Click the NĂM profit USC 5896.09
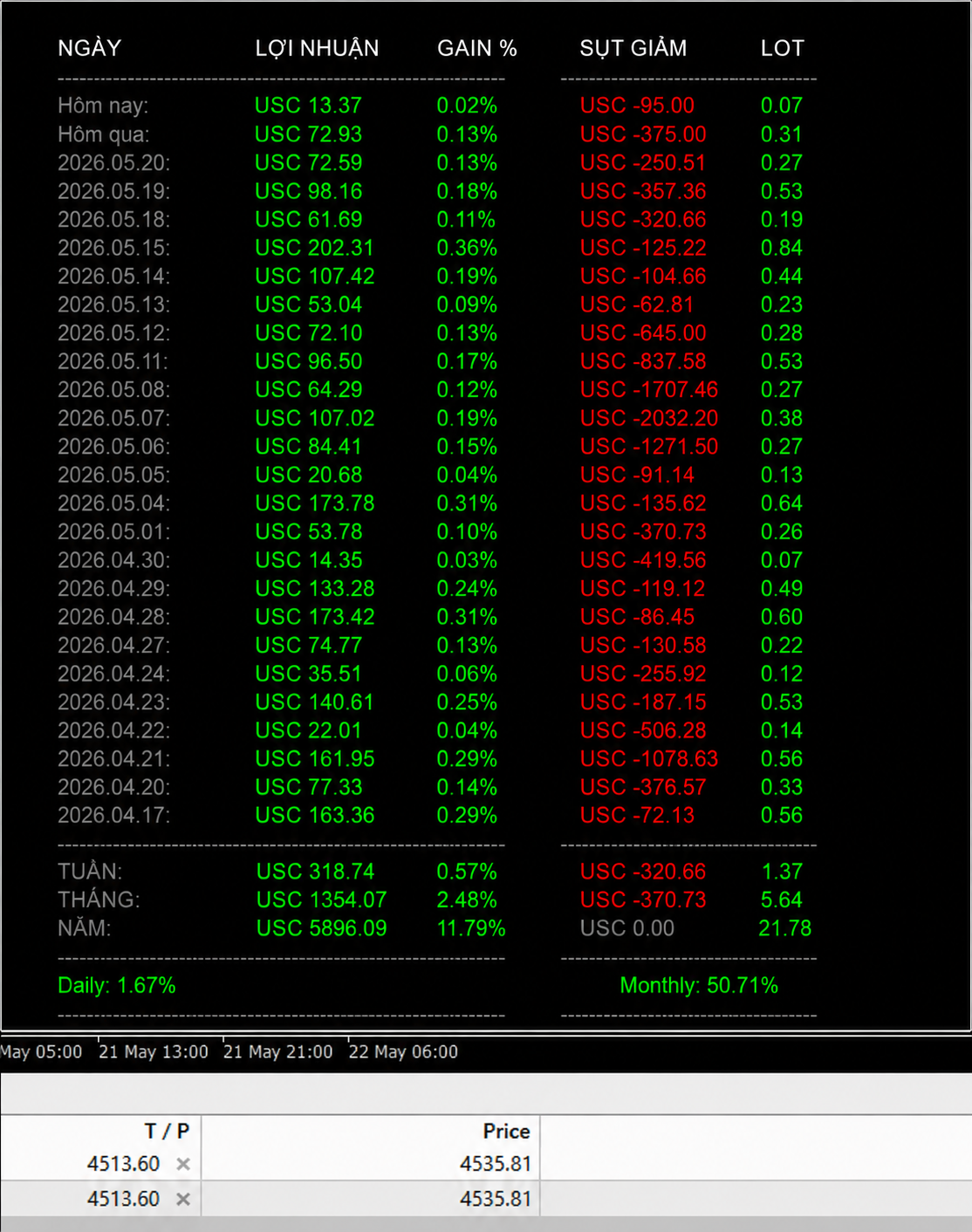972x1232 pixels. tap(322, 928)
